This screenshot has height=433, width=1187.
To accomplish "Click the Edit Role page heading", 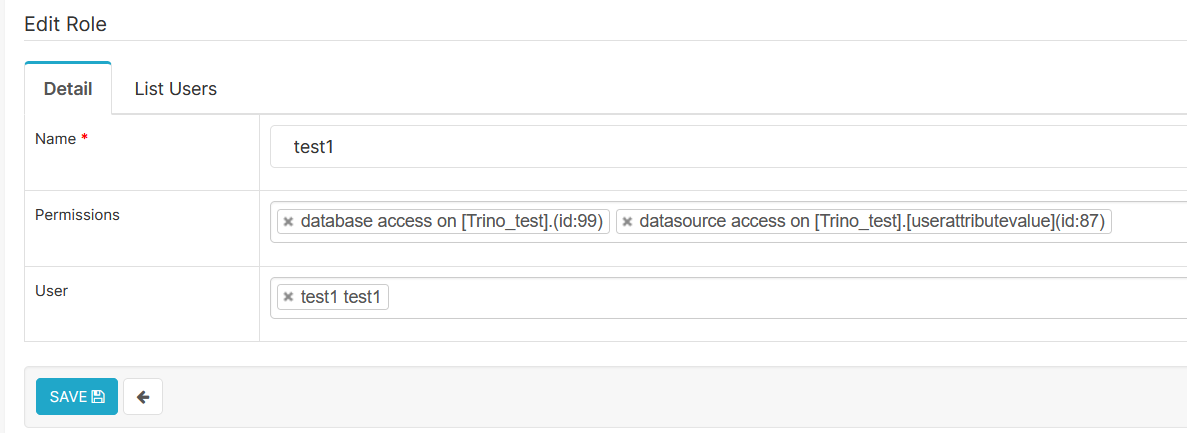I will 65,24.
